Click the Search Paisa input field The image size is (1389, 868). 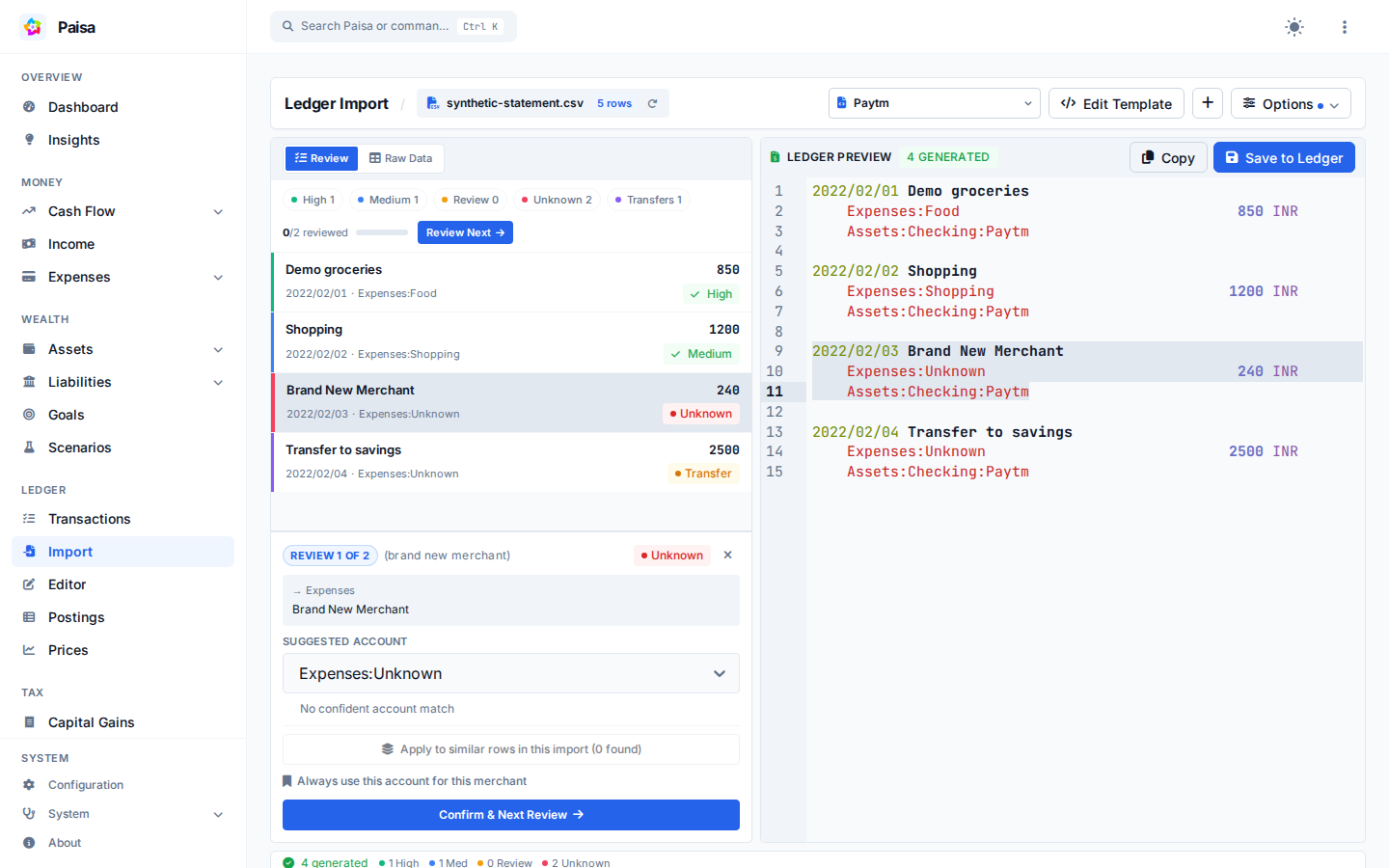tap(394, 26)
